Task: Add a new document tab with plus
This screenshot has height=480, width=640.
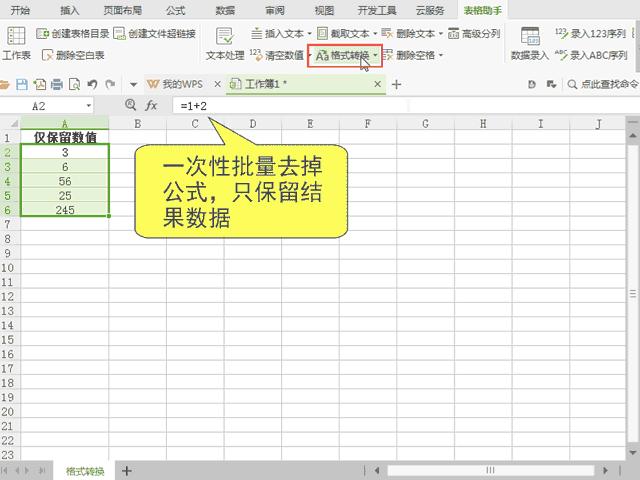Action: pyautogui.click(x=396, y=84)
